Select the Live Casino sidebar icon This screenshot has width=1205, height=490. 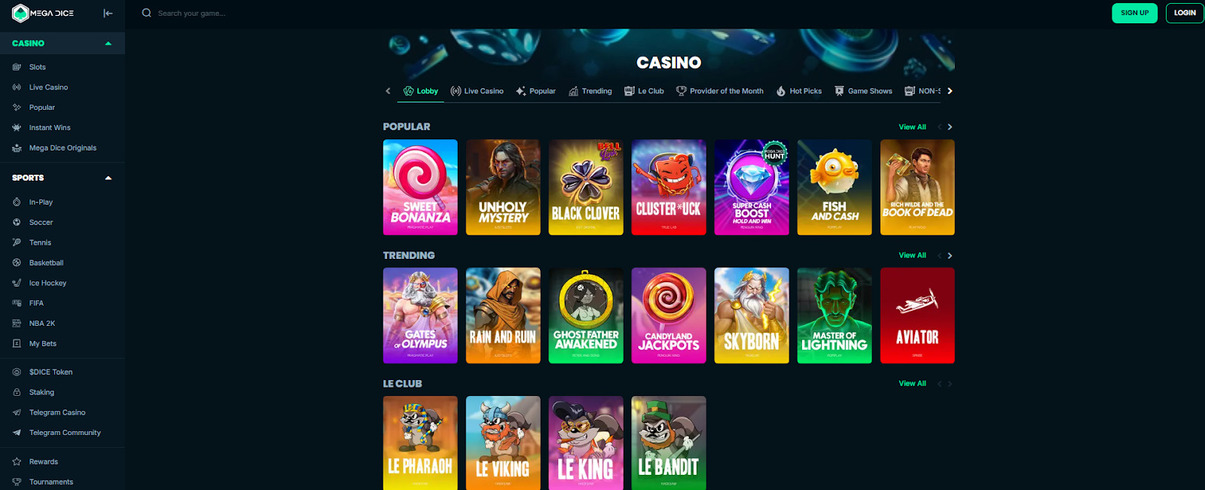pos(17,87)
